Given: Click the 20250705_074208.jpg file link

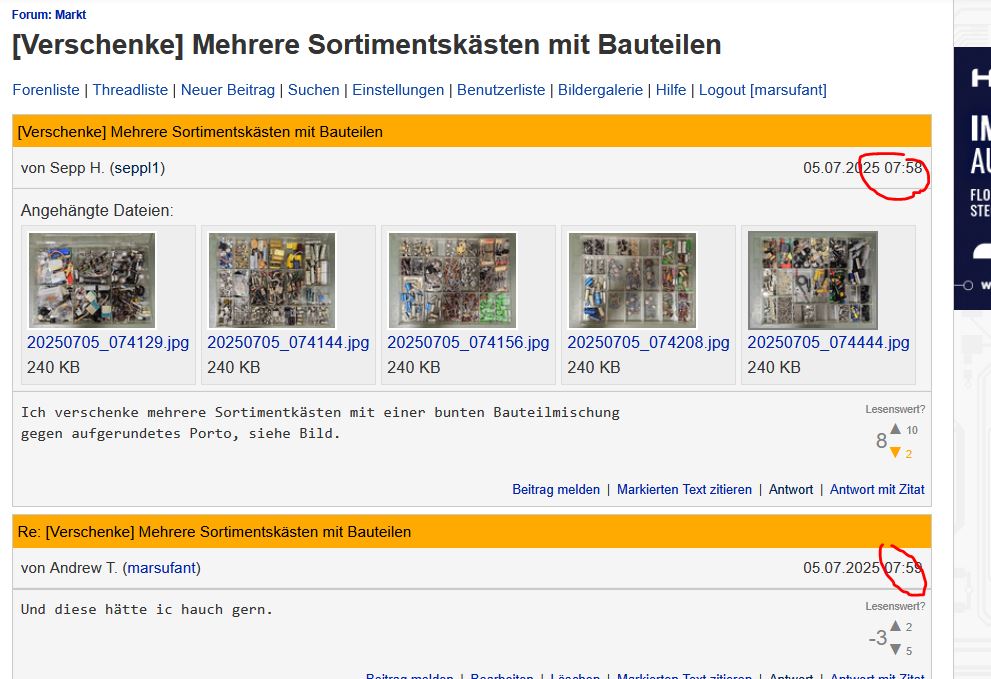Looking at the screenshot, I should [x=648, y=342].
